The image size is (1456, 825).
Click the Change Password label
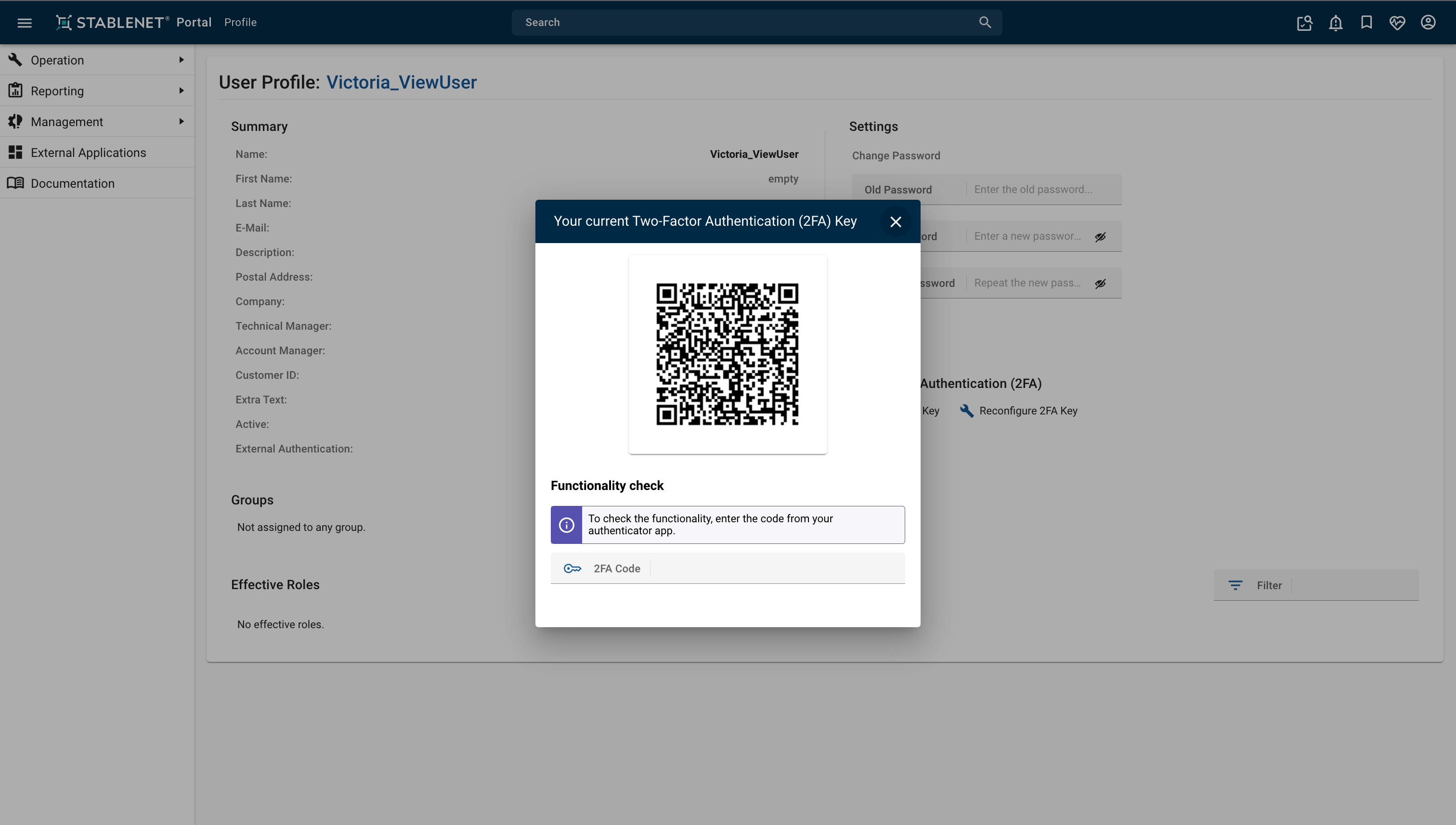click(896, 155)
